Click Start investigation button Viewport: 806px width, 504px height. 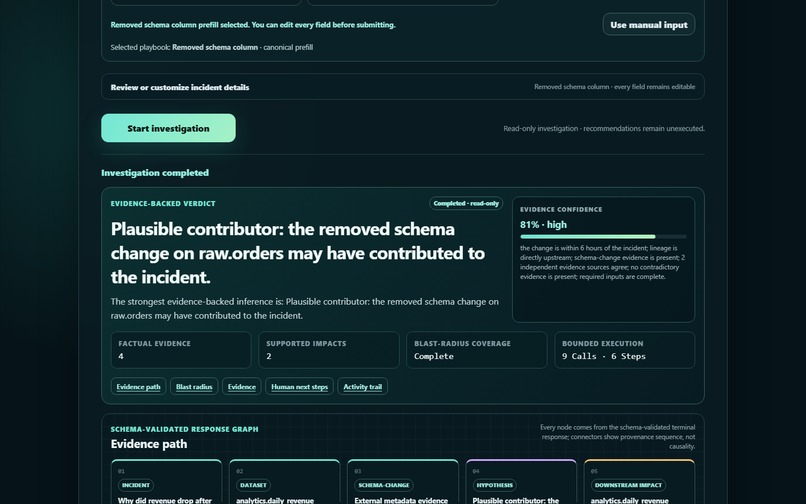click(168, 128)
